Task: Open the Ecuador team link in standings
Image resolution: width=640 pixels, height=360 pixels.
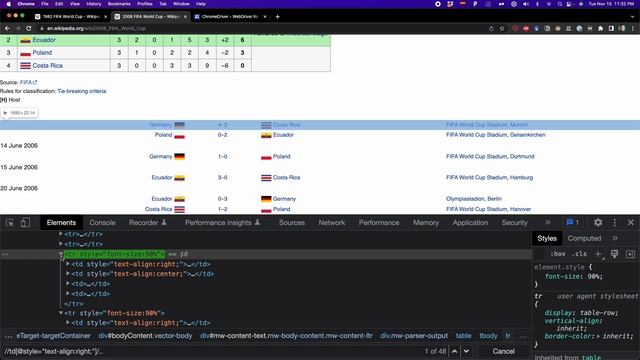Action: click(44, 40)
